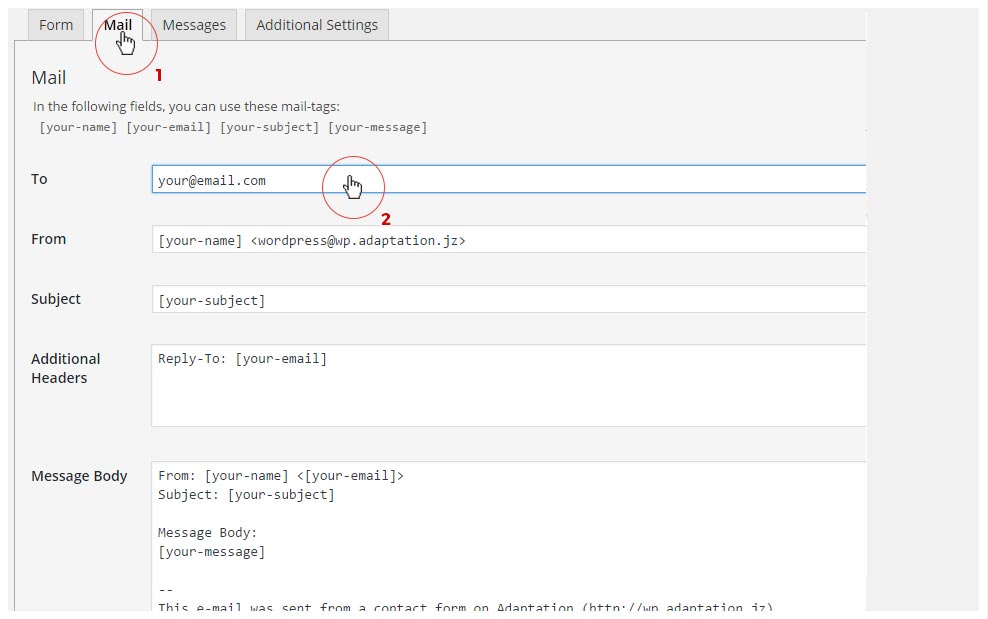Place cursor in the Message Body text area
The width and height of the screenshot is (988, 619).
(x=508, y=535)
